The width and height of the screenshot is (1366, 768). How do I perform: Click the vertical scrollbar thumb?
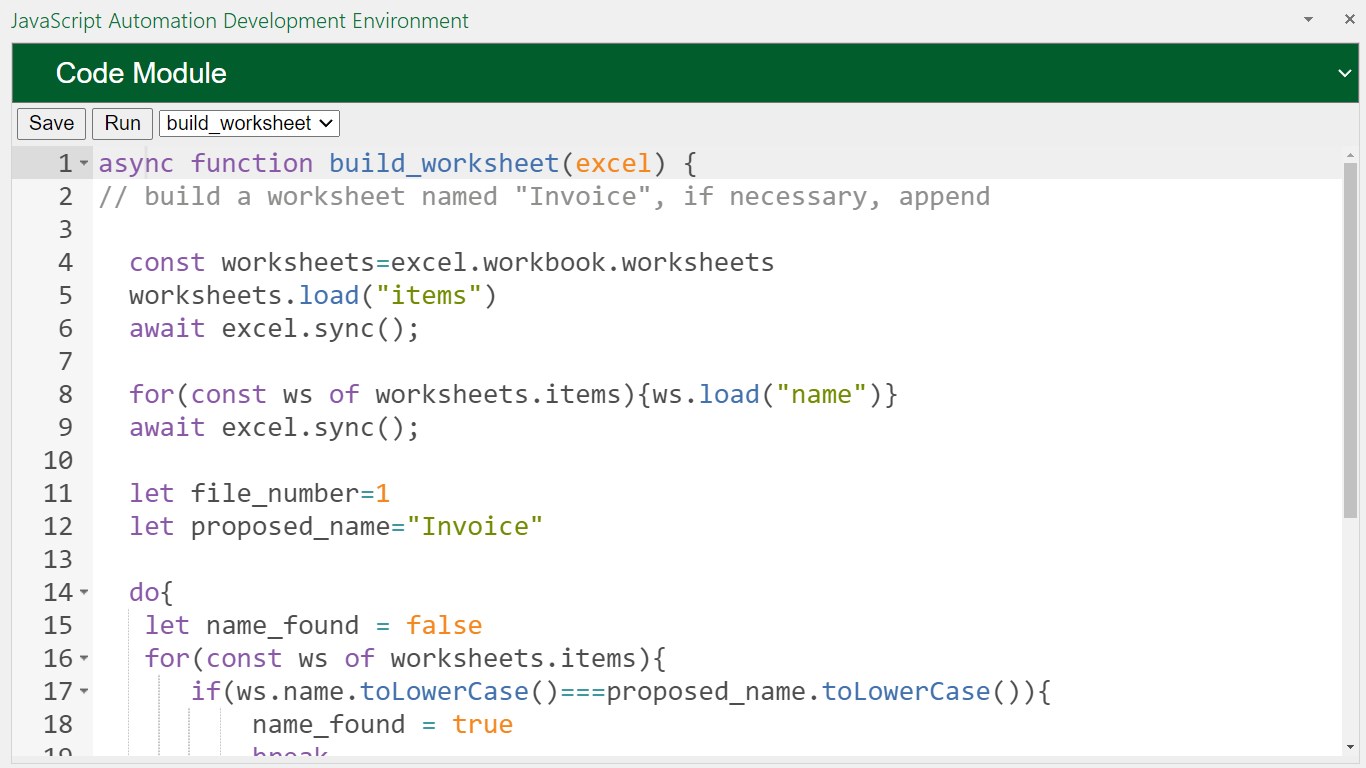[x=1350, y=340]
